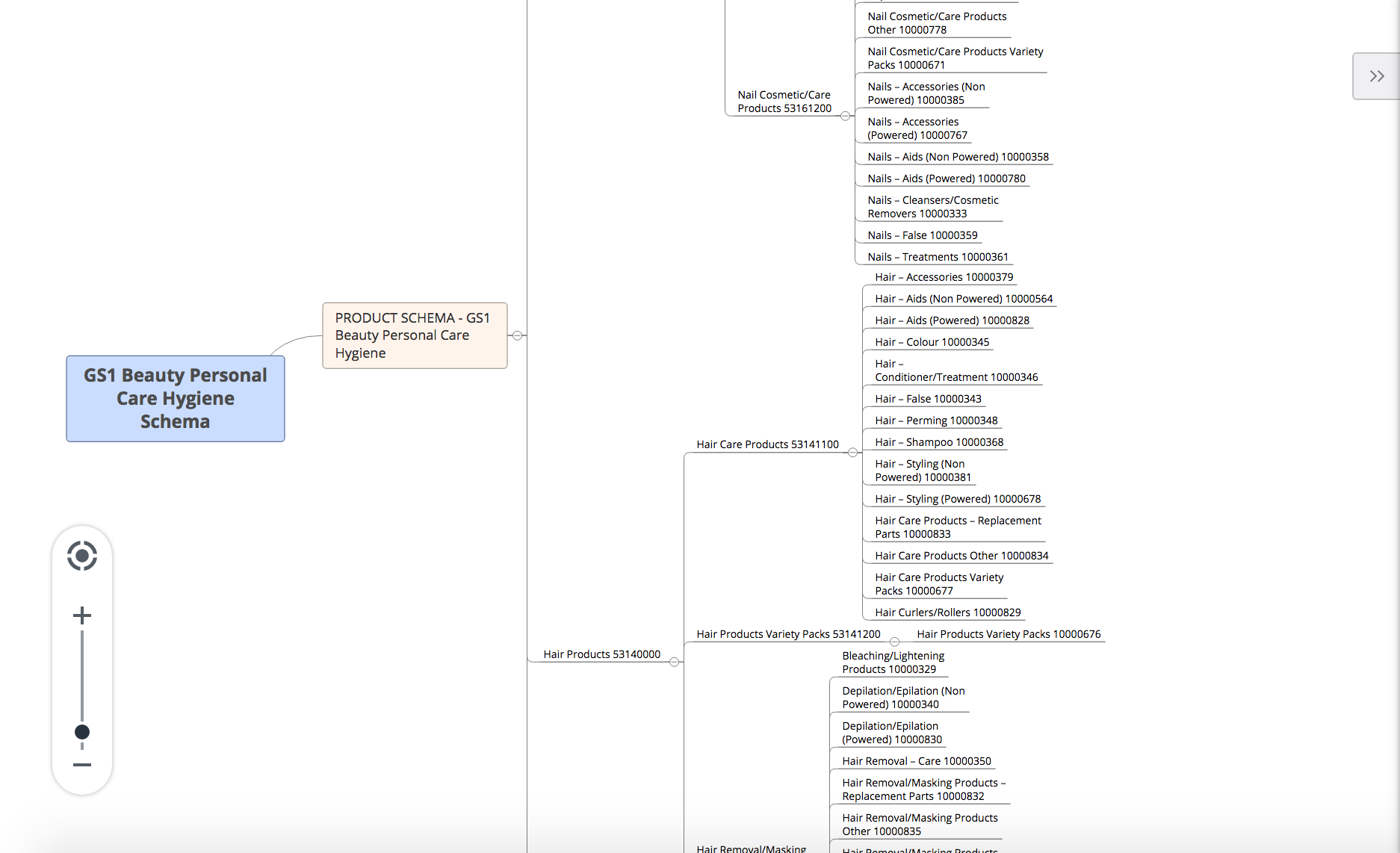Image resolution: width=1400 pixels, height=853 pixels.
Task: Click Hair Removal/Masking Products – Replacement Parts 10000832
Action: [923, 790]
